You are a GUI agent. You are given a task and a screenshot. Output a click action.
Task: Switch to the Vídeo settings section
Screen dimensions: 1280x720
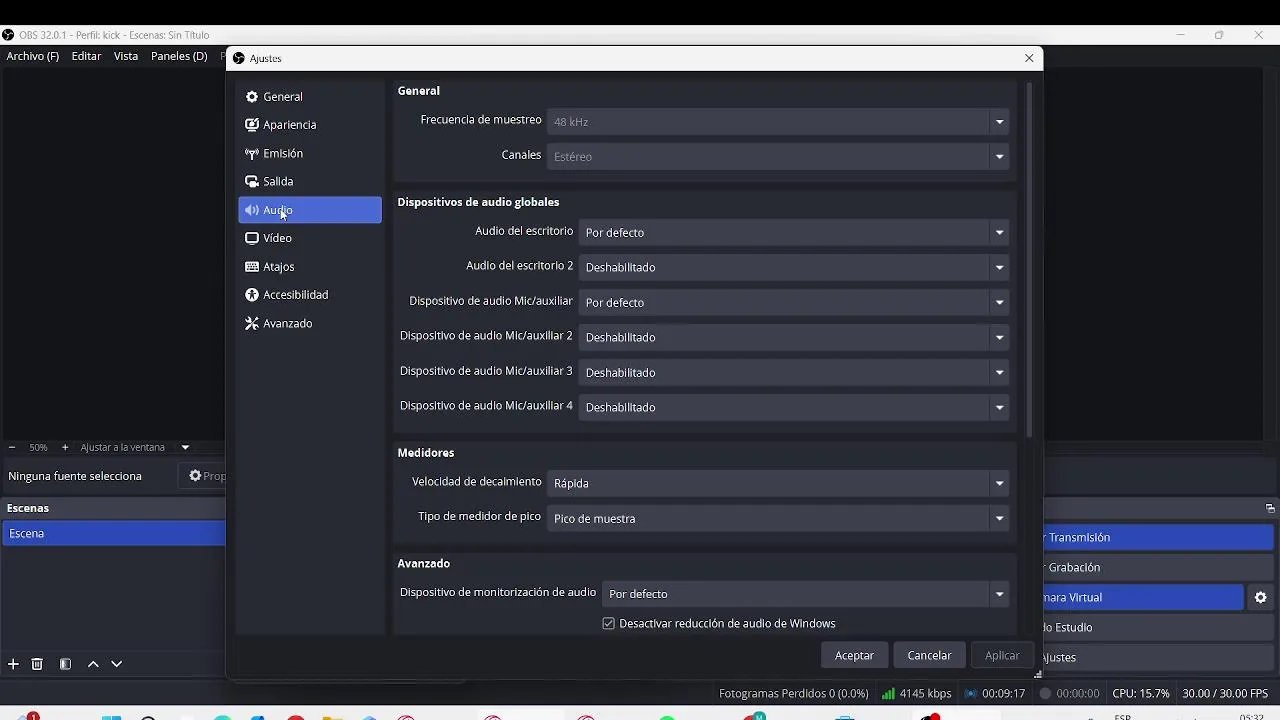point(310,238)
